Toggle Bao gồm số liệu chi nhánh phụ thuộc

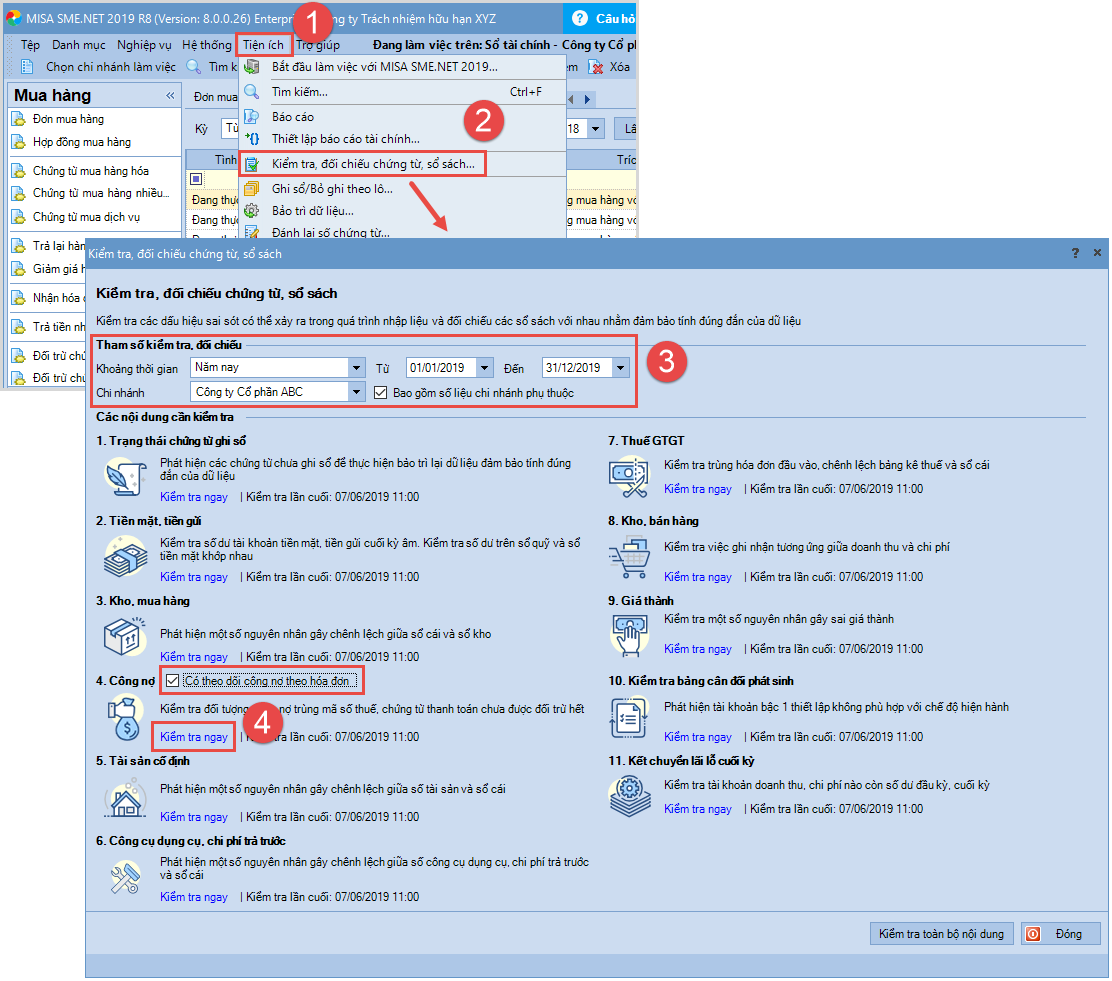[381, 392]
